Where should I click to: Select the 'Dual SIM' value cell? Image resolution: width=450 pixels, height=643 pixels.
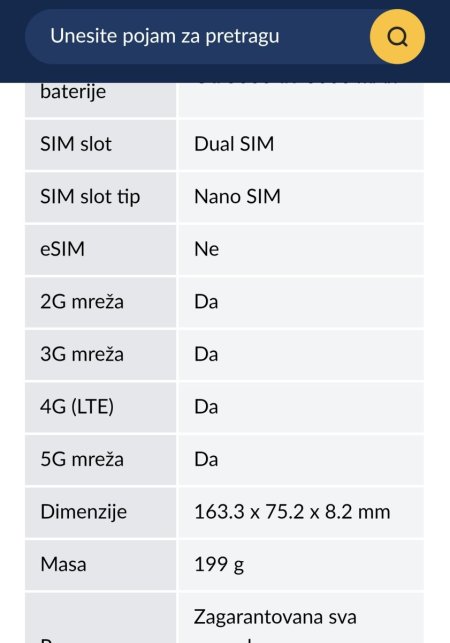(x=301, y=144)
